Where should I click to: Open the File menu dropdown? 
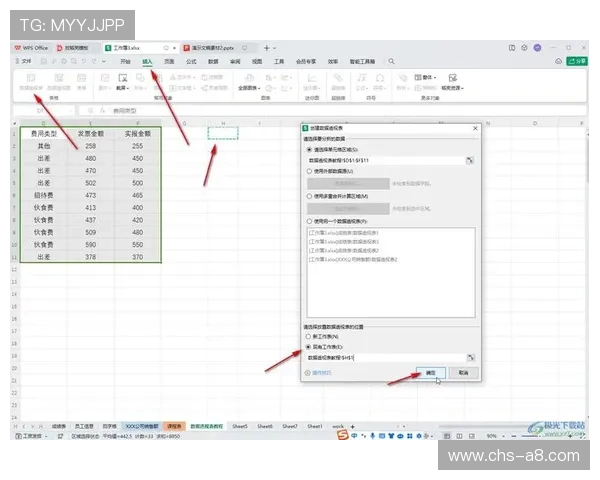click(26, 61)
